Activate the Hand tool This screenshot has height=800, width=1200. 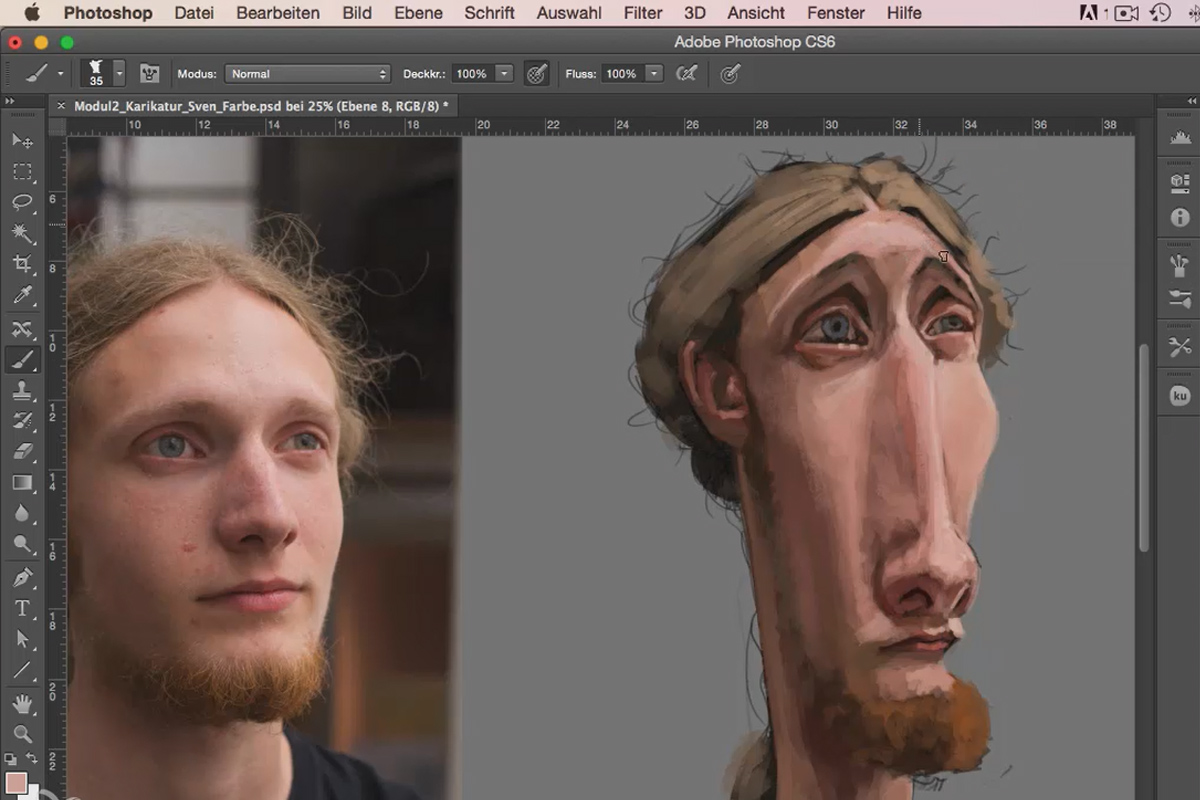click(x=22, y=704)
